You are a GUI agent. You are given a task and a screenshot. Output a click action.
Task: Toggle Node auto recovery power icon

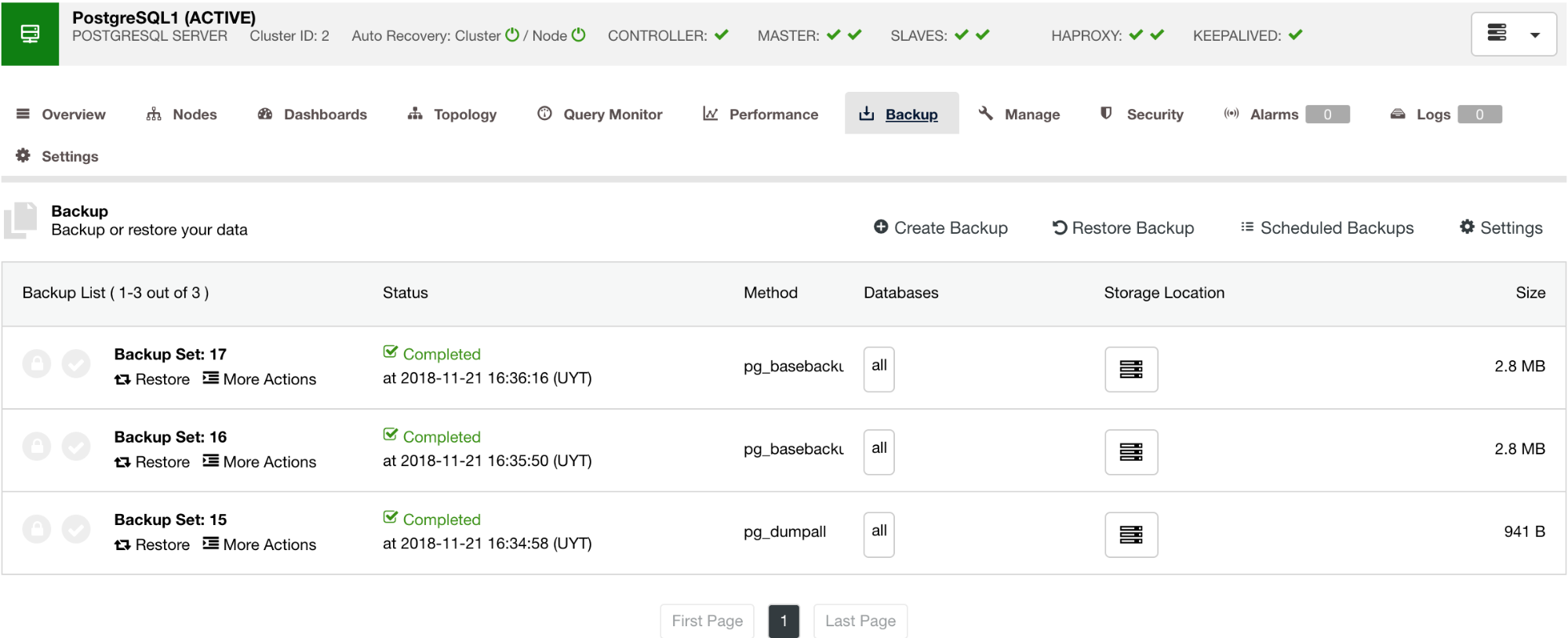tap(579, 35)
